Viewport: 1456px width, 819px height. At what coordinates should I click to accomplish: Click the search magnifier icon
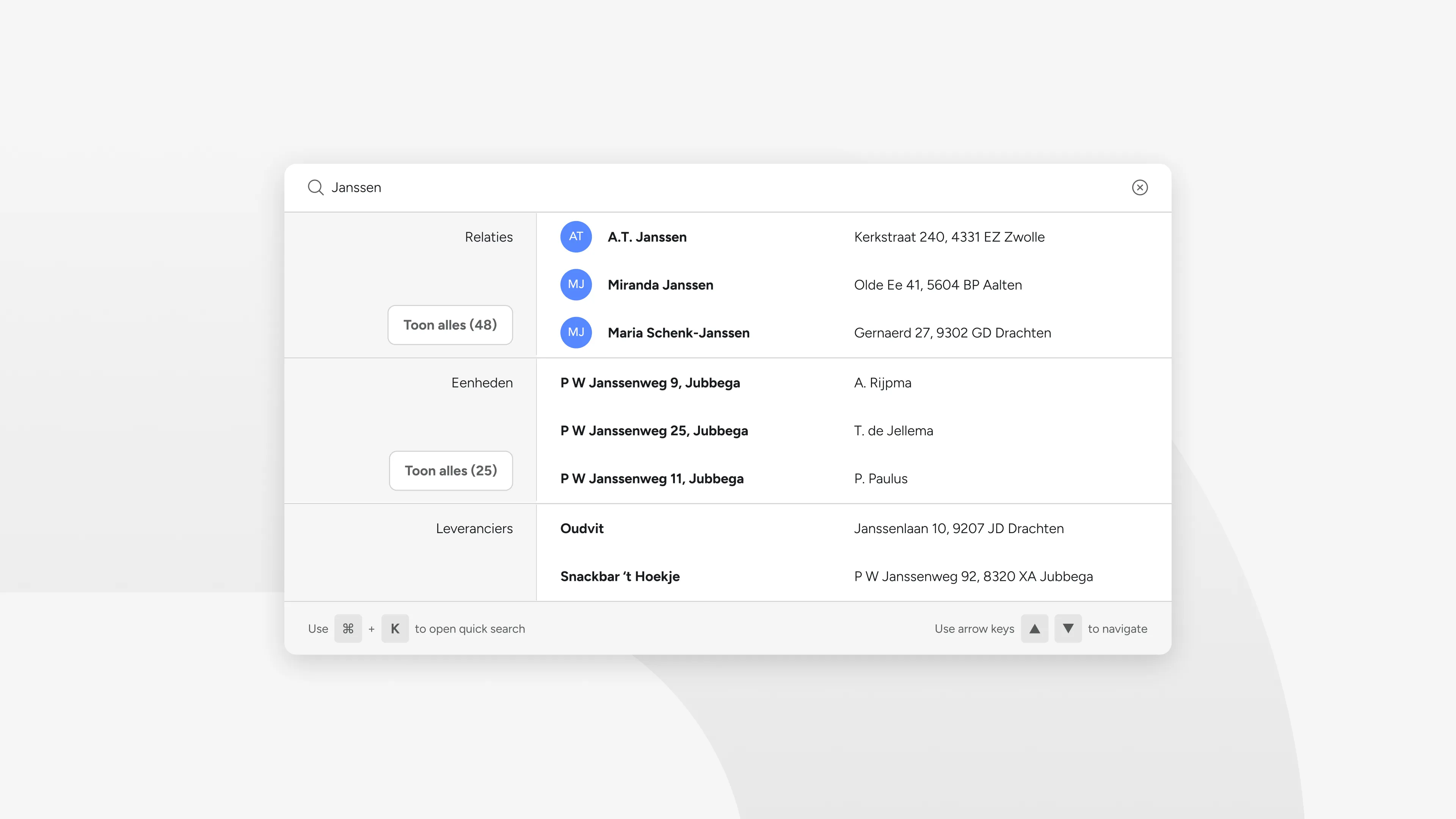point(315,187)
